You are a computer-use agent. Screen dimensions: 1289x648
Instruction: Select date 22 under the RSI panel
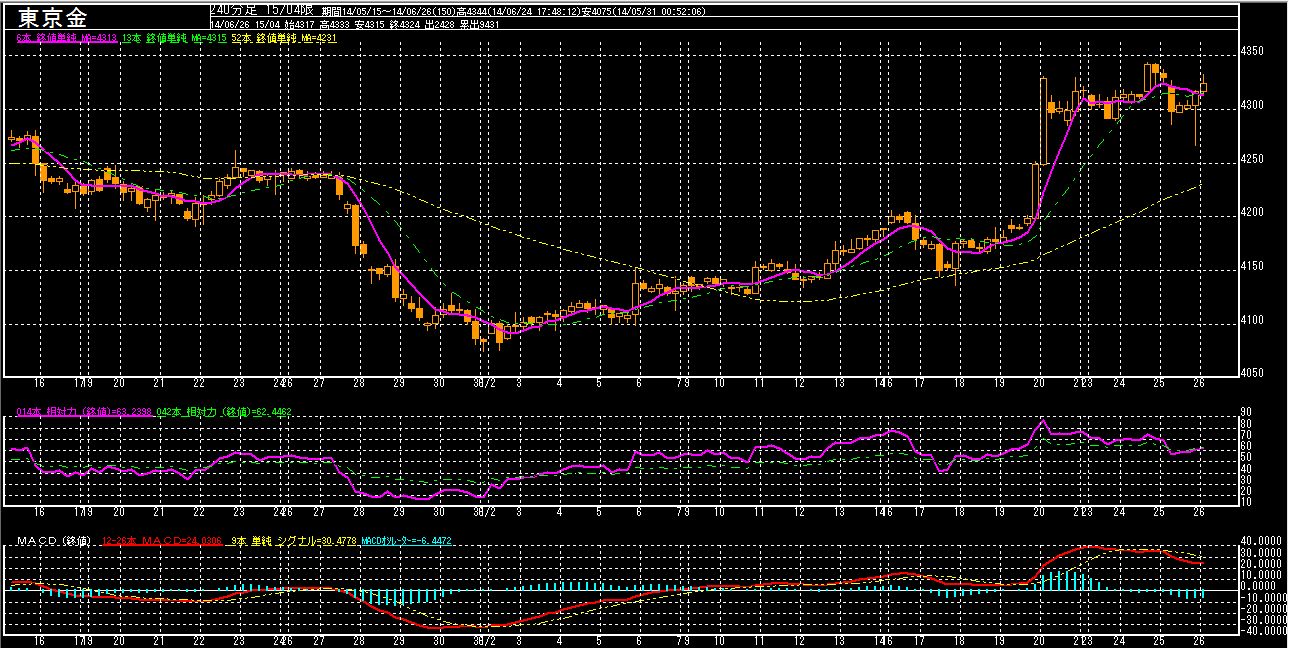point(199,511)
